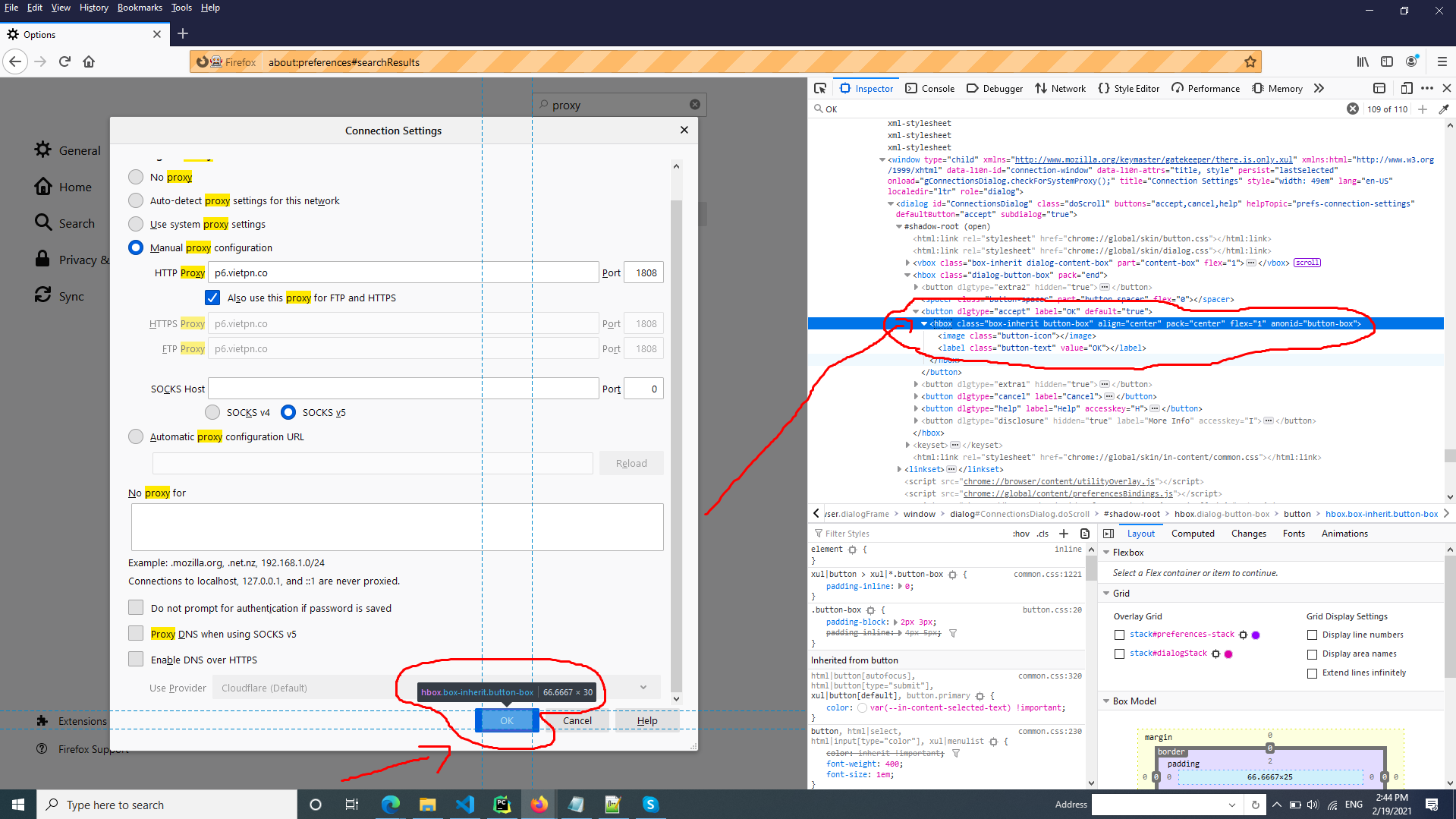1456x819 pixels.
Task: Close the Connection Settings dialog
Action: coord(684,130)
